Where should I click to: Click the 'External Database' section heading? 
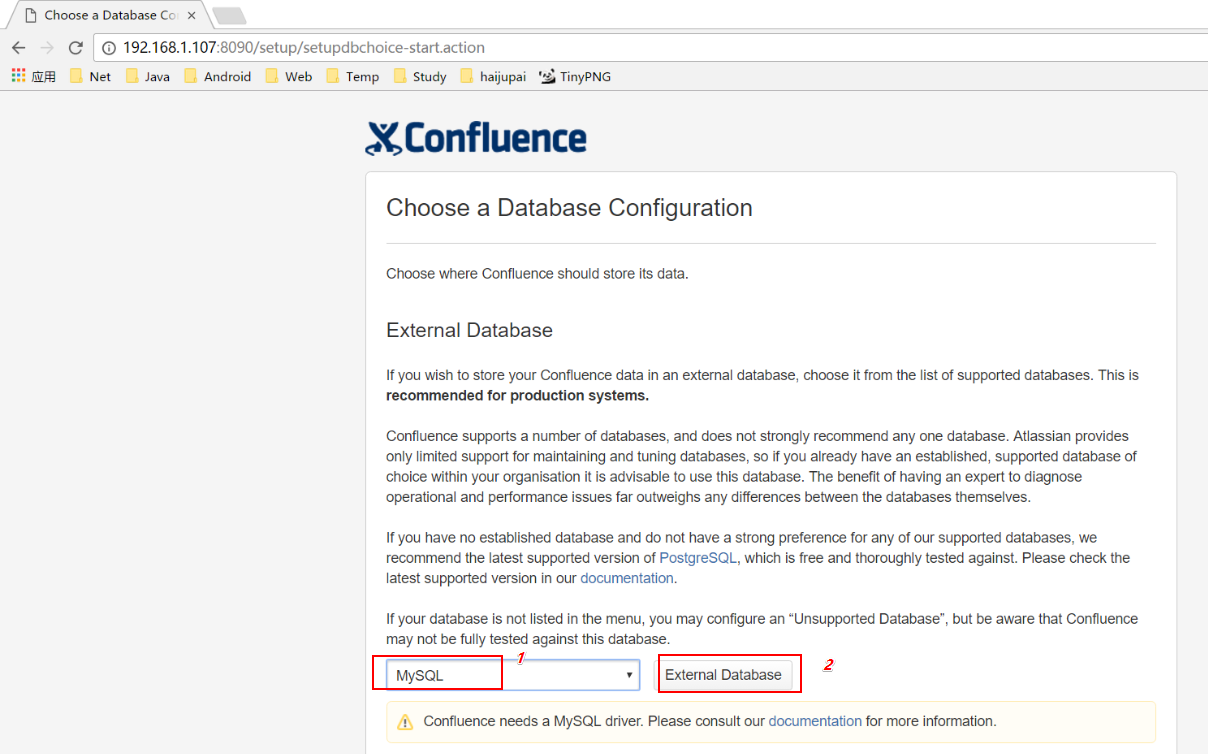point(469,330)
